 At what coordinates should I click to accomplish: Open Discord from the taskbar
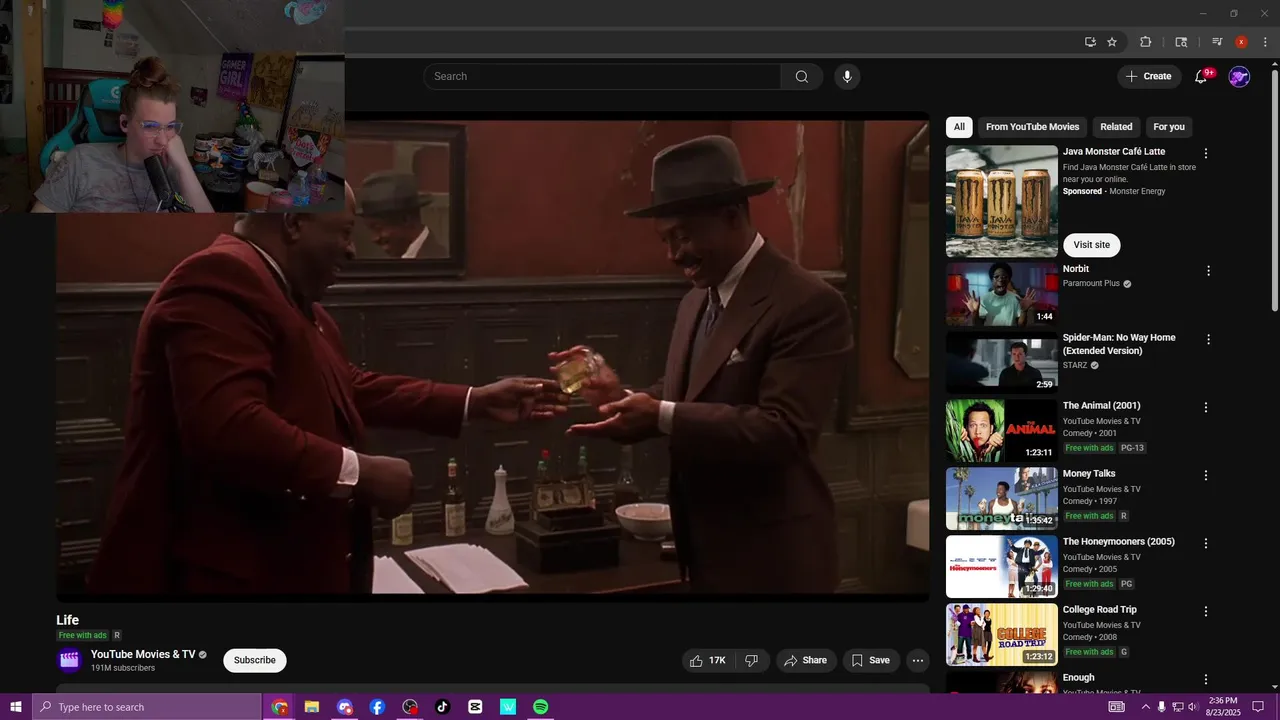[x=345, y=707]
